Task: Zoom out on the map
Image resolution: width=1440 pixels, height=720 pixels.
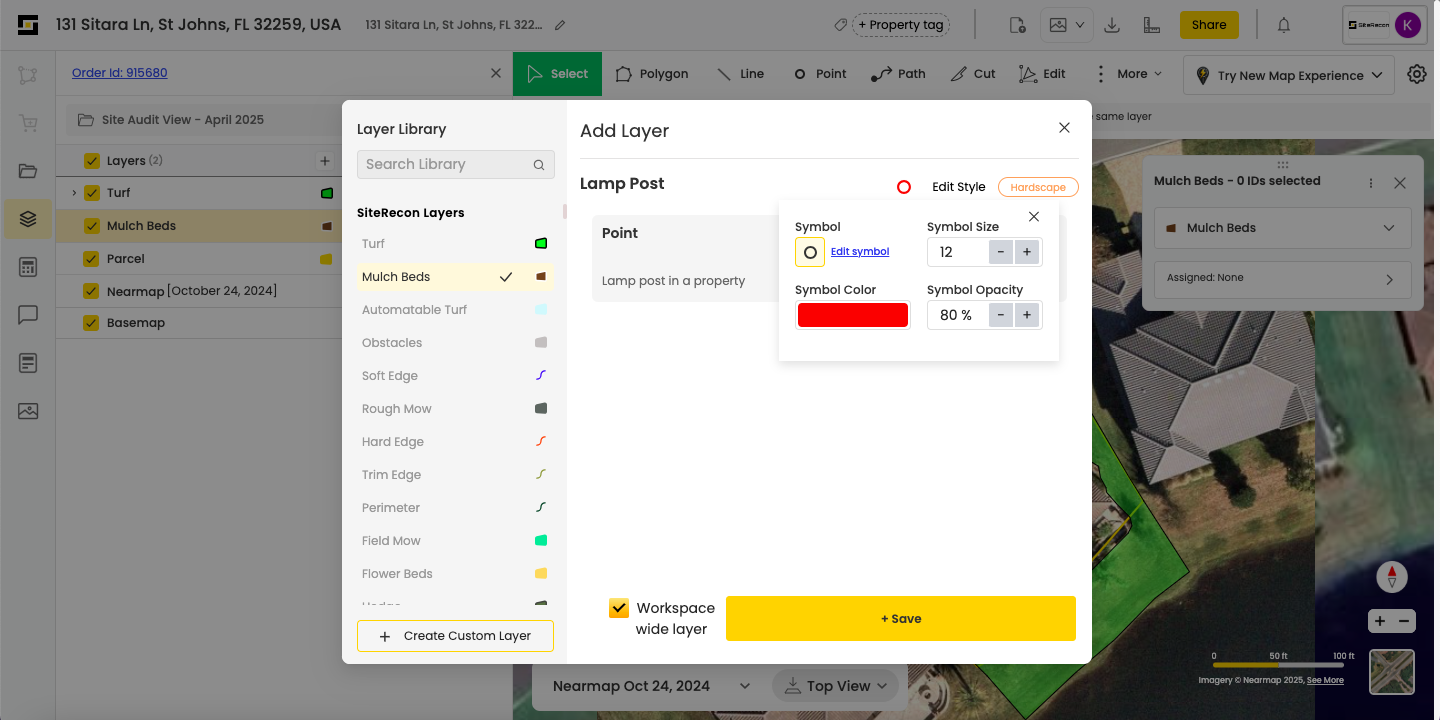Action: pyautogui.click(x=1404, y=621)
